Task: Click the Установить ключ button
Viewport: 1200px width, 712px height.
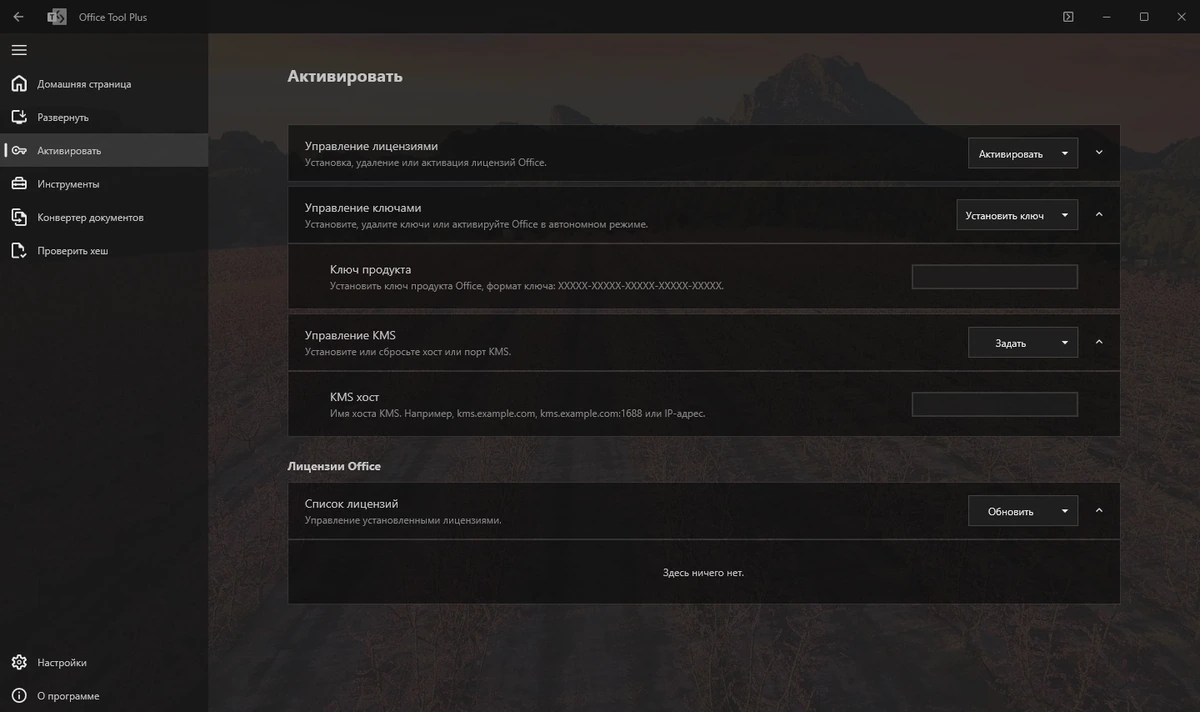Action: coord(1004,215)
